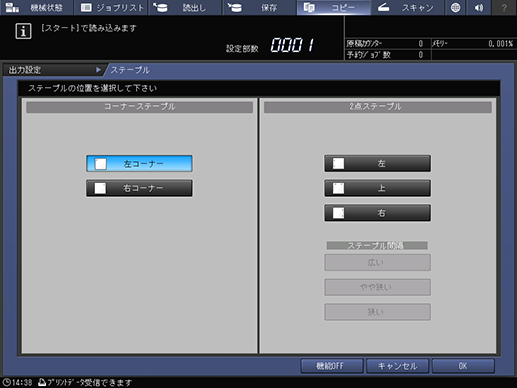This screenshot has width=517, height=388.
Task: Click the job list icon
Action: pyautogui.click(x=86, y=7)
